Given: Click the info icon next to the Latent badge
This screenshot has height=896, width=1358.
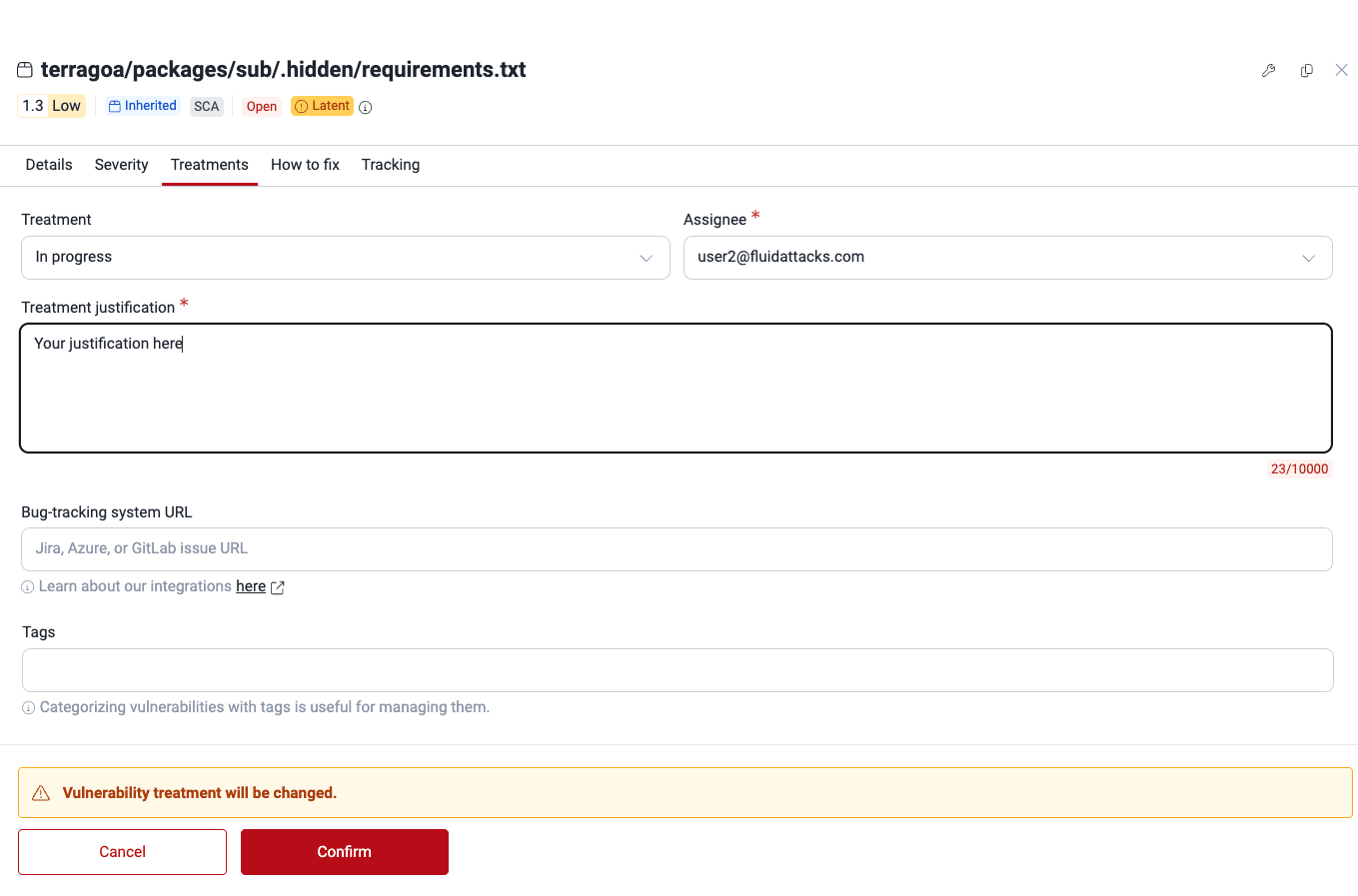Looking at the screenshot, I should pyautogui.click(x=365, y=107).
